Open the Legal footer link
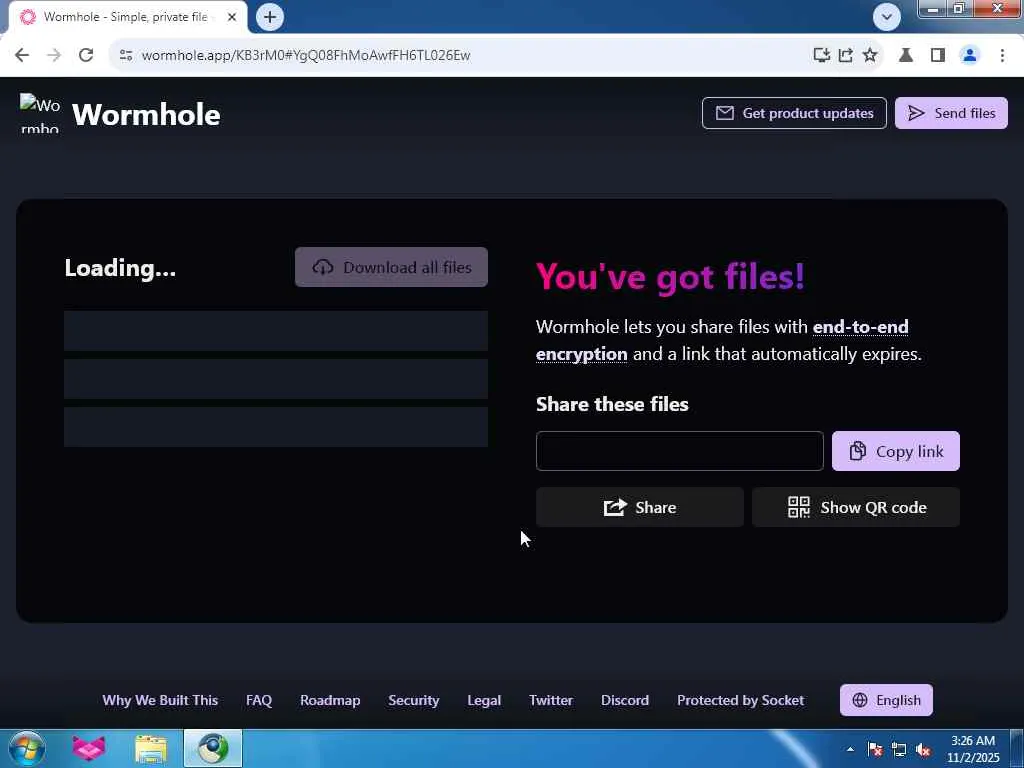 tap(484, 700)
